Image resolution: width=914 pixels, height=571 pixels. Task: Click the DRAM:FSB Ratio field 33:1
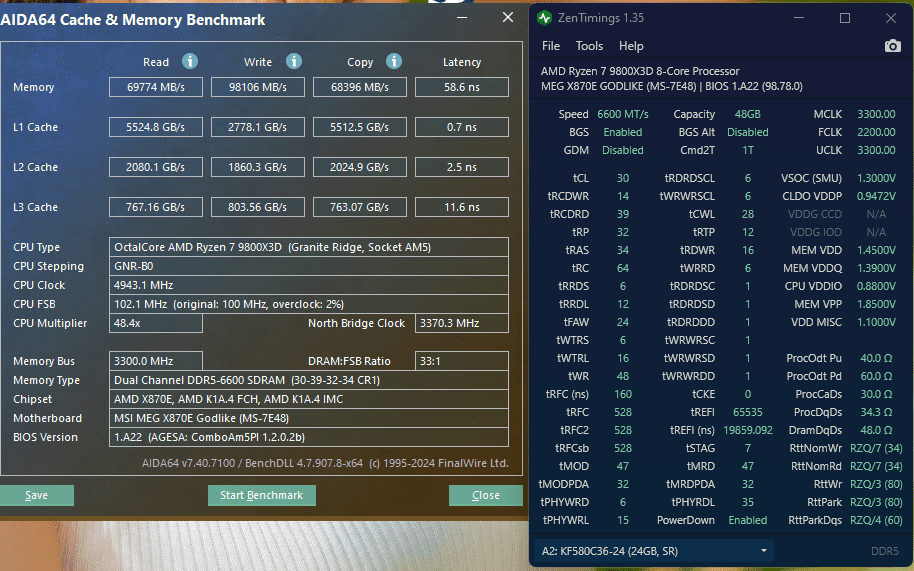[x=462, y=361]
